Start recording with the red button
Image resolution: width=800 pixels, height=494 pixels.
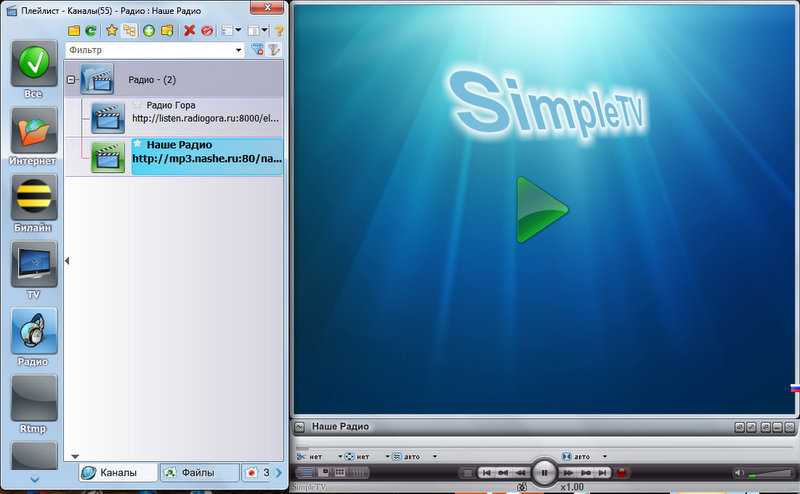click(x=621, y=473)
